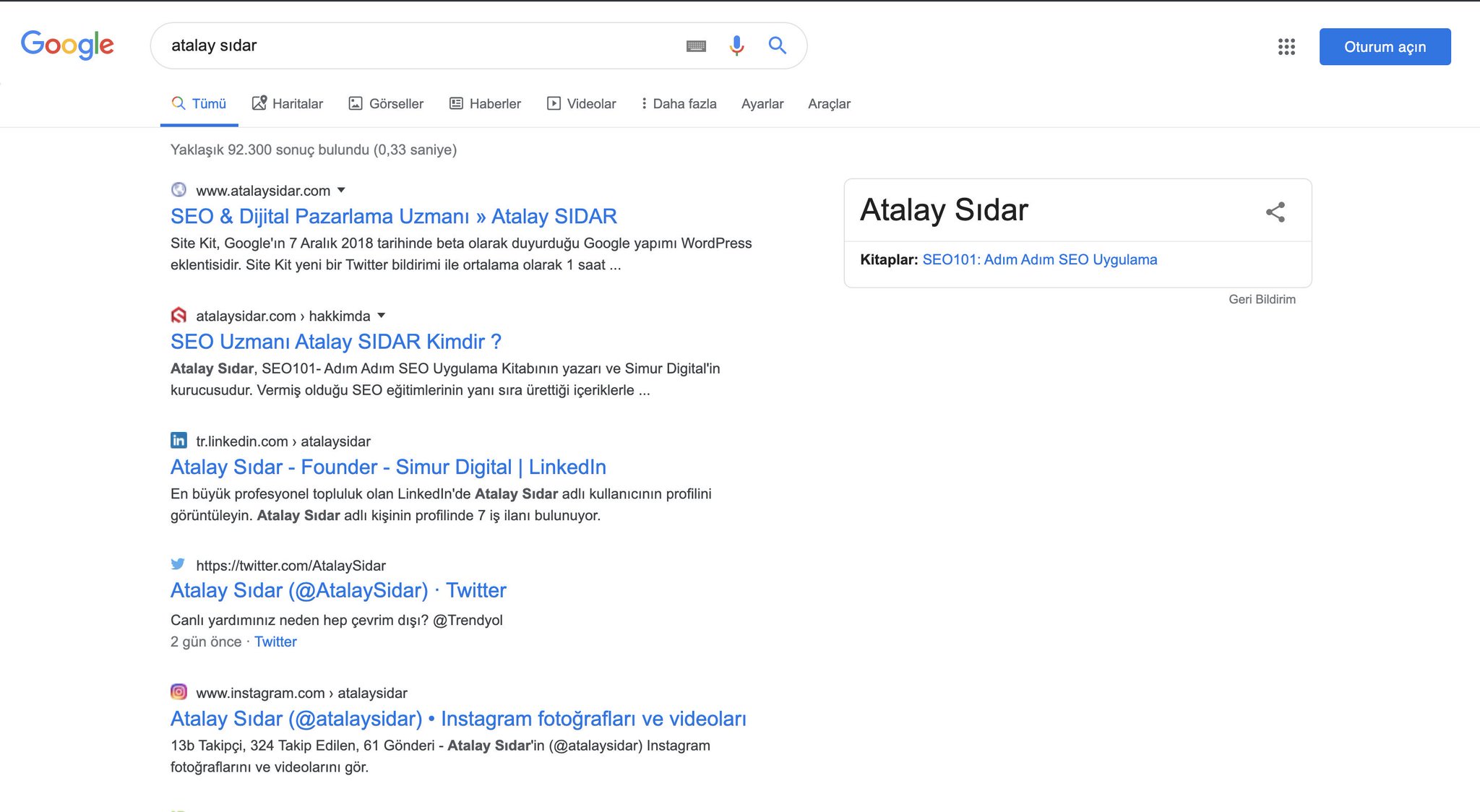
Task: Click the LinkedIn favicon beside tr.linkedin.com
Action: coord(178,441)
